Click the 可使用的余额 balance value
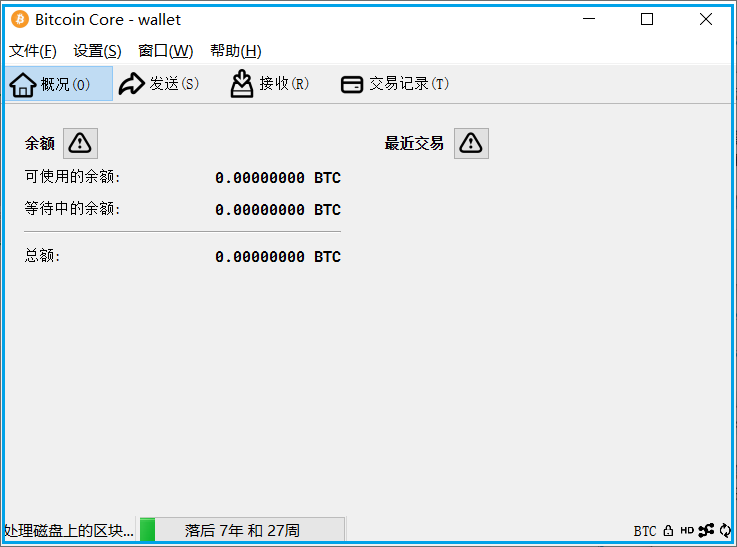Viewport: 737px width, 547px height. tap(278, 178)
